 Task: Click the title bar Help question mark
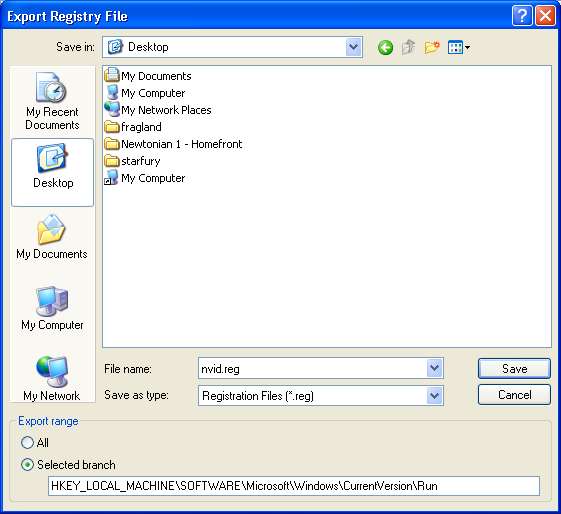pyautogui.click(x=522, y=16)
